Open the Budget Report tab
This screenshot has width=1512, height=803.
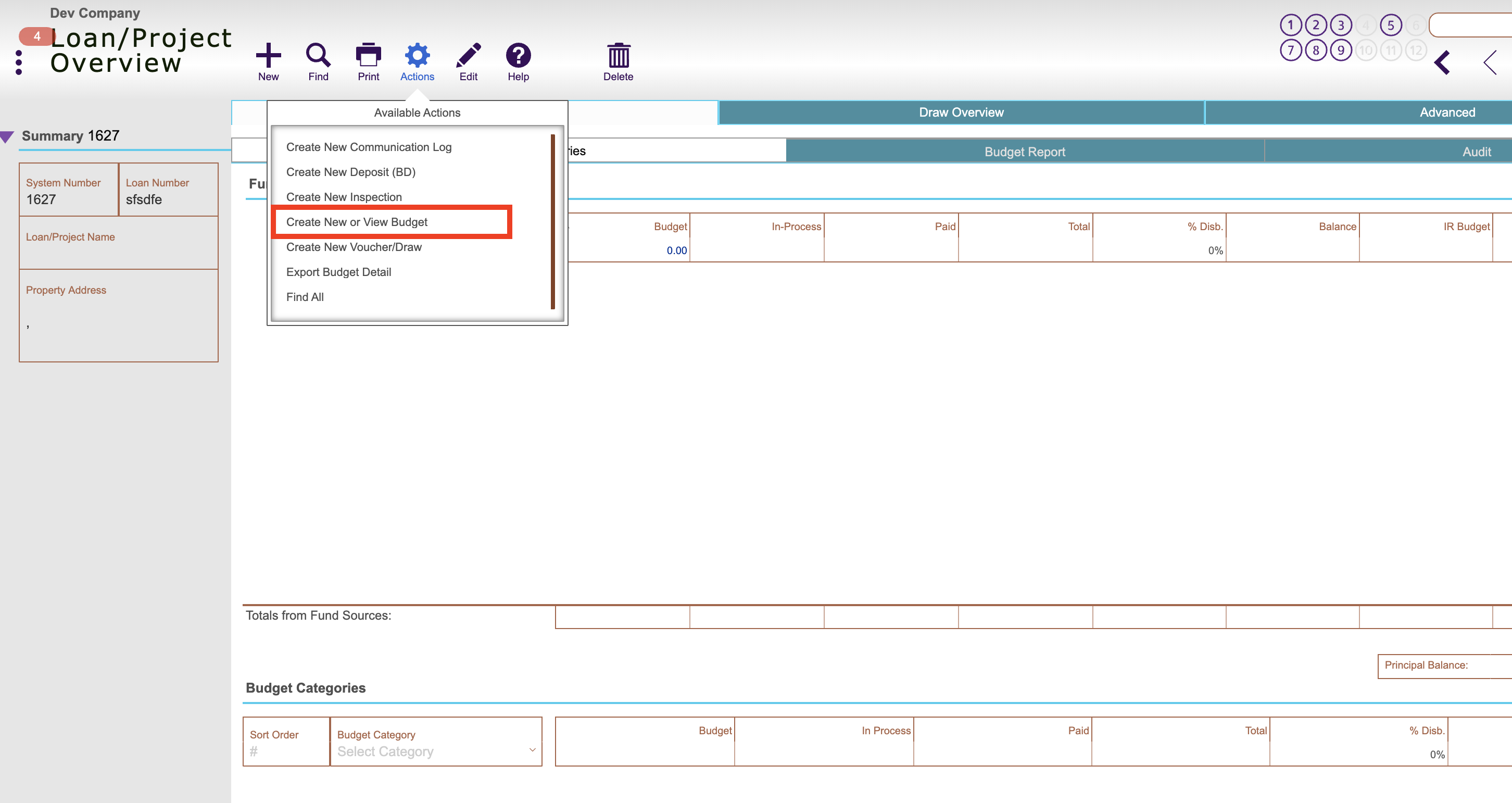1024,152
